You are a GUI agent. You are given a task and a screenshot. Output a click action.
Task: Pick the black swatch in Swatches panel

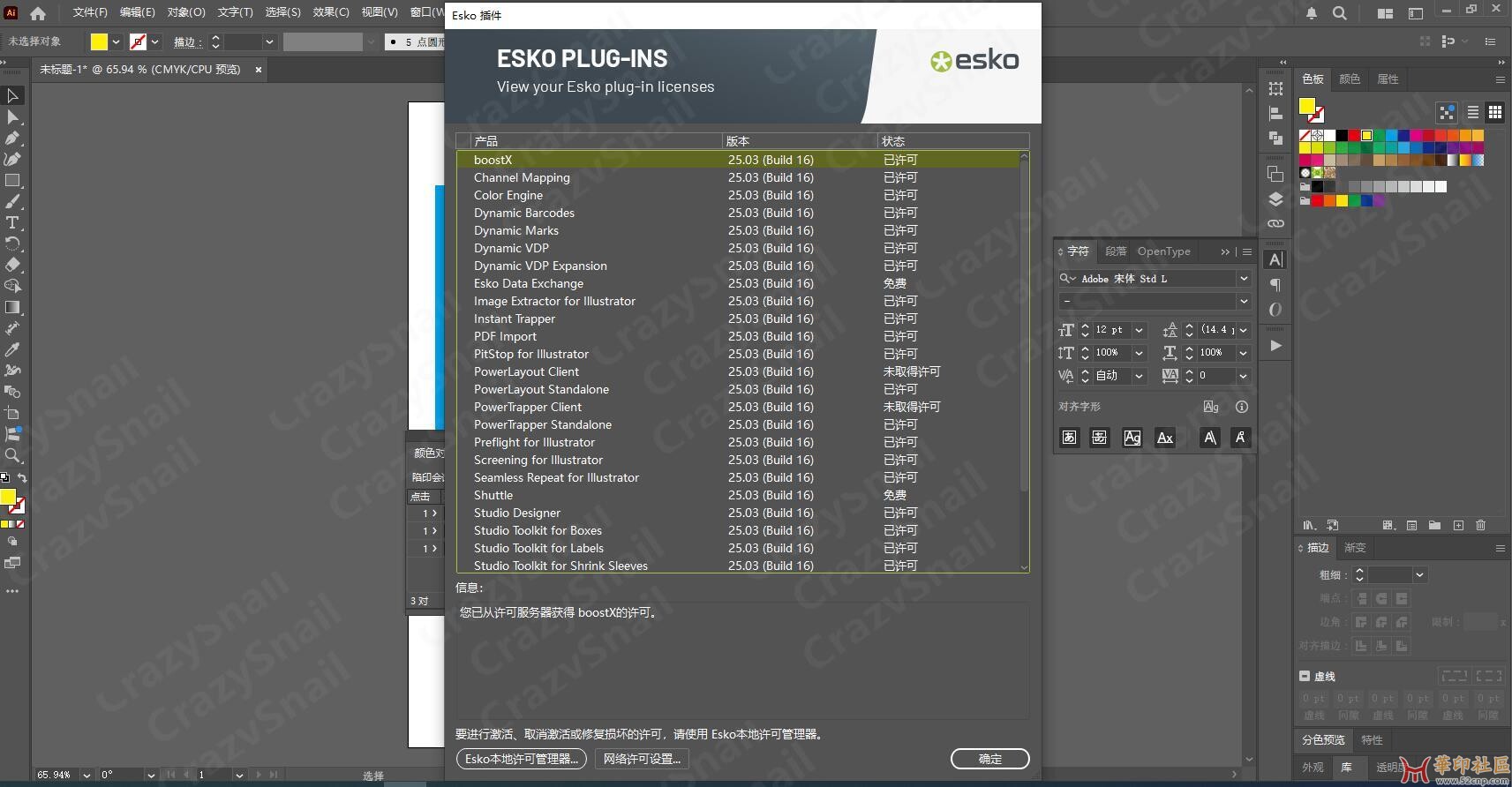[1342, 136]
